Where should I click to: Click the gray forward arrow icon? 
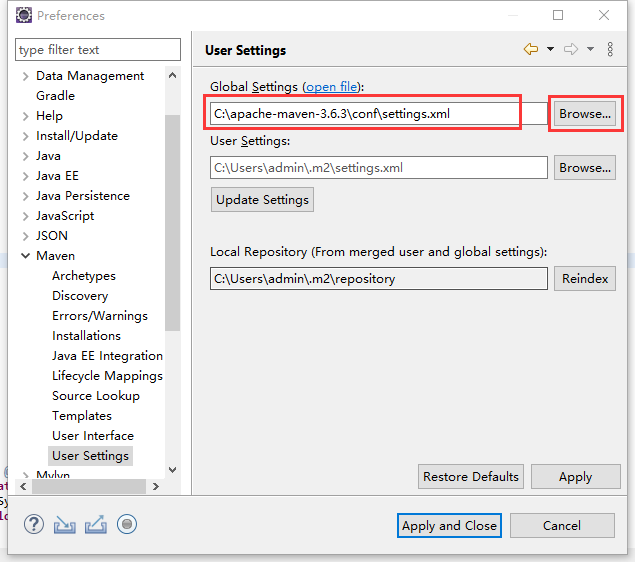571,50
